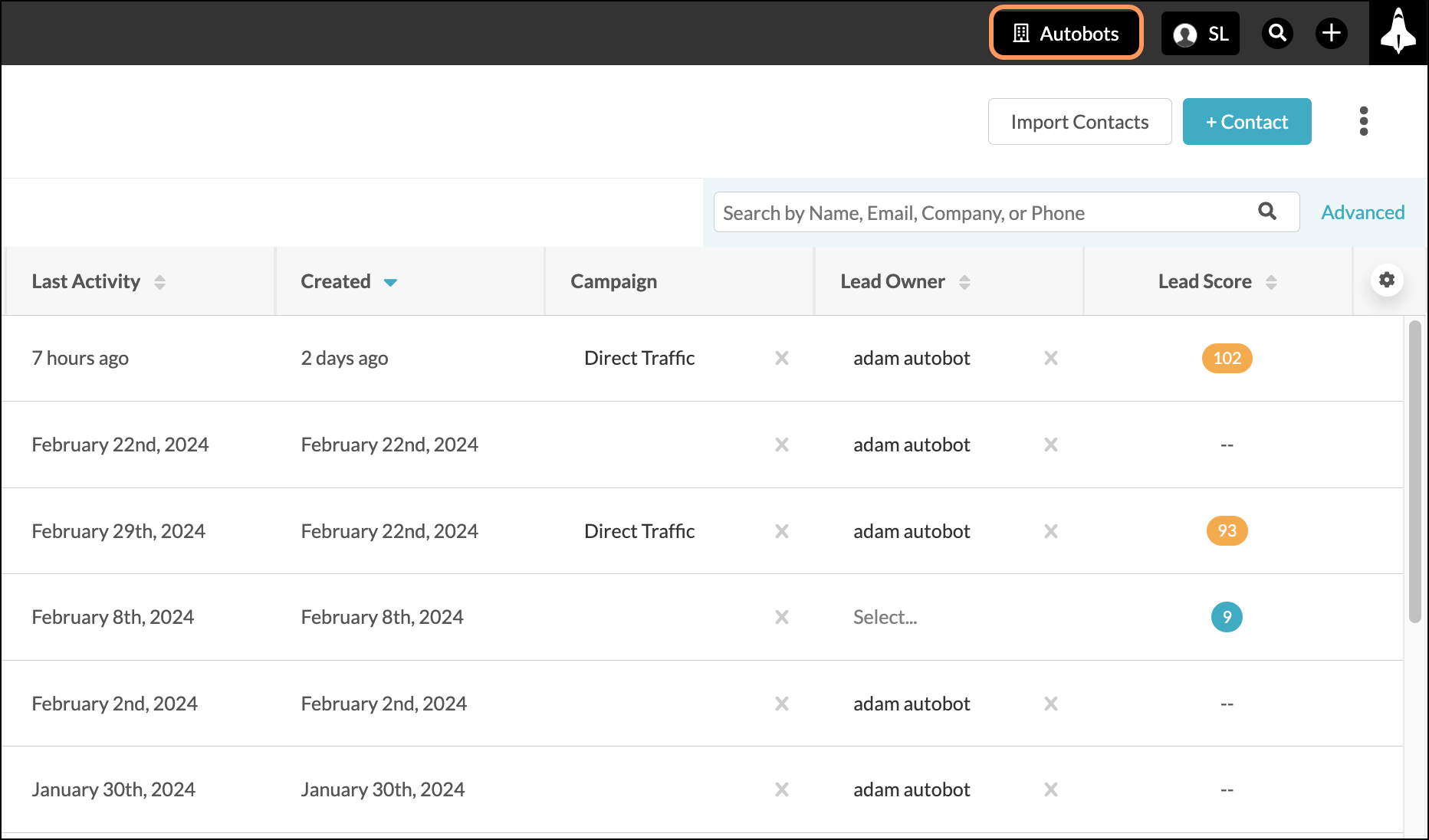This screenshot has height=840, width=1429.
Task: Clear campaign in the 7 hours ago row
Action: [782, 358]
